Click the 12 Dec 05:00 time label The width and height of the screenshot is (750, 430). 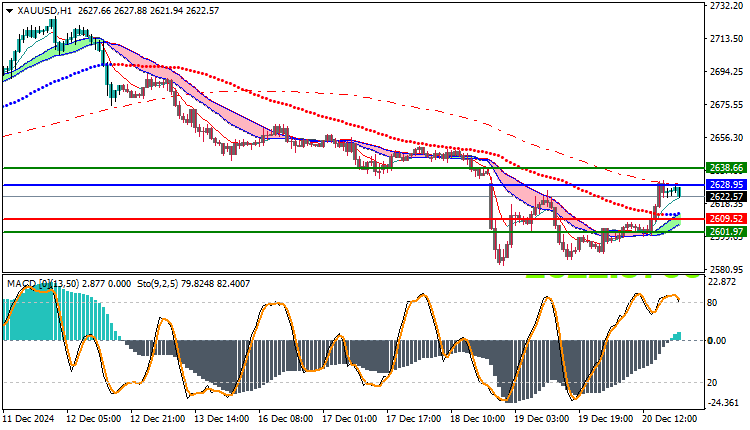[x=93, y=419]
